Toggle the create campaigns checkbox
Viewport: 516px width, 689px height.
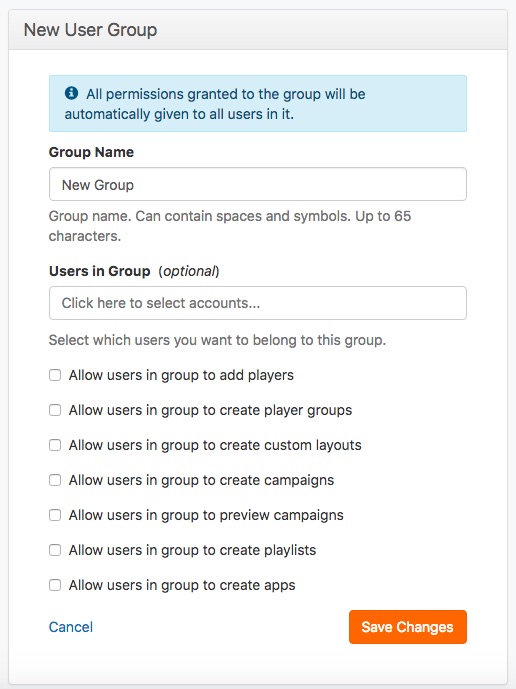[55, 480]
